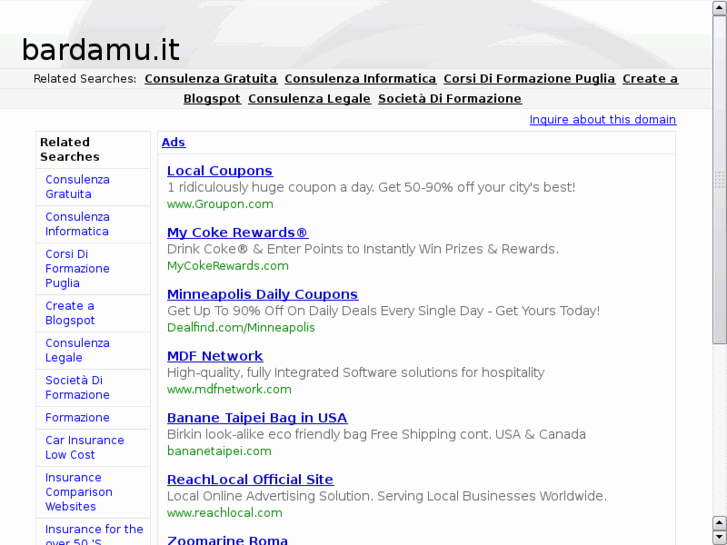This screenshot has height=545, width=727.
Task: Open My Coke Rewards ad title
Action: [237, 232]
